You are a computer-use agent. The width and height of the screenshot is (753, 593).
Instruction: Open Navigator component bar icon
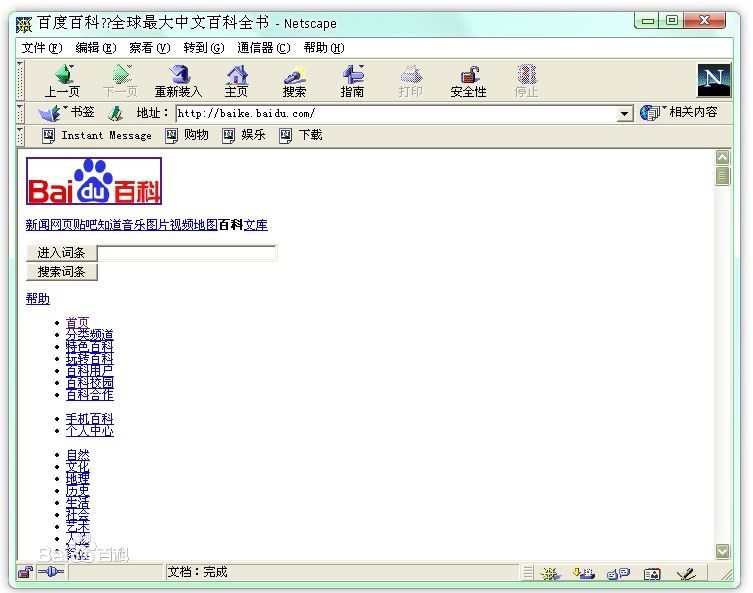(x=550, y=573)
